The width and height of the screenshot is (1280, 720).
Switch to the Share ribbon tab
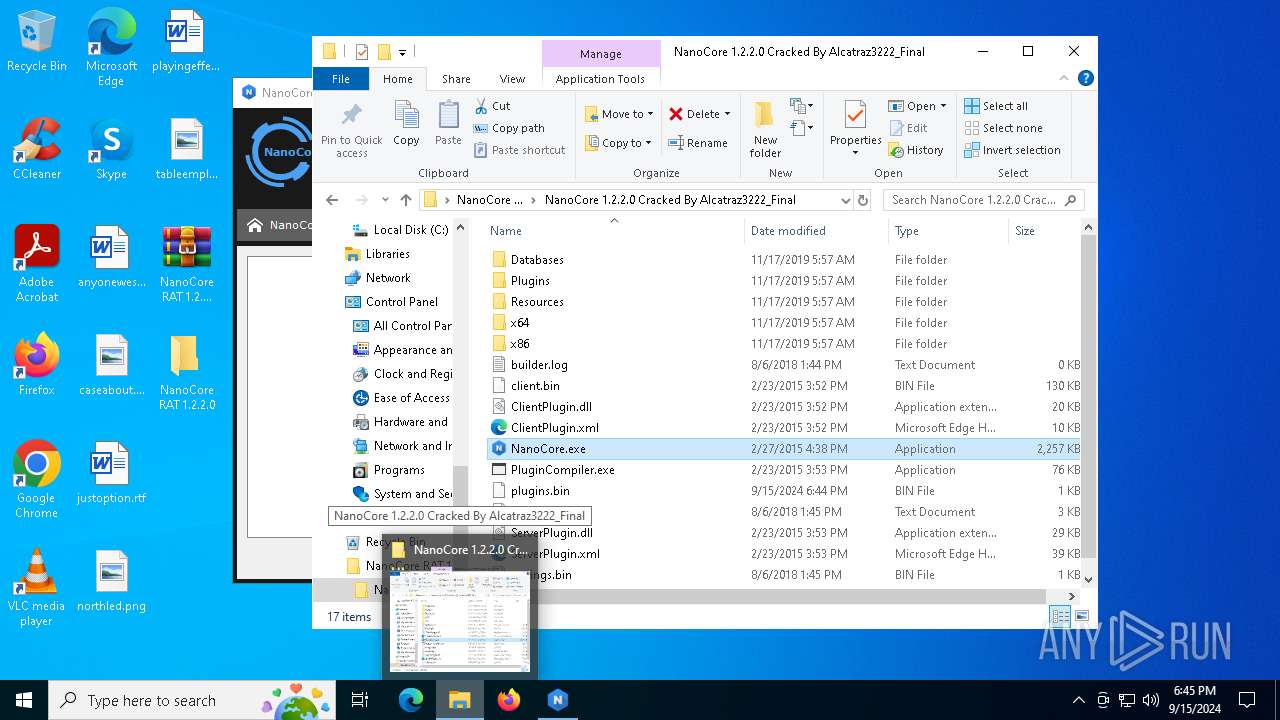[x=456, y=79]
